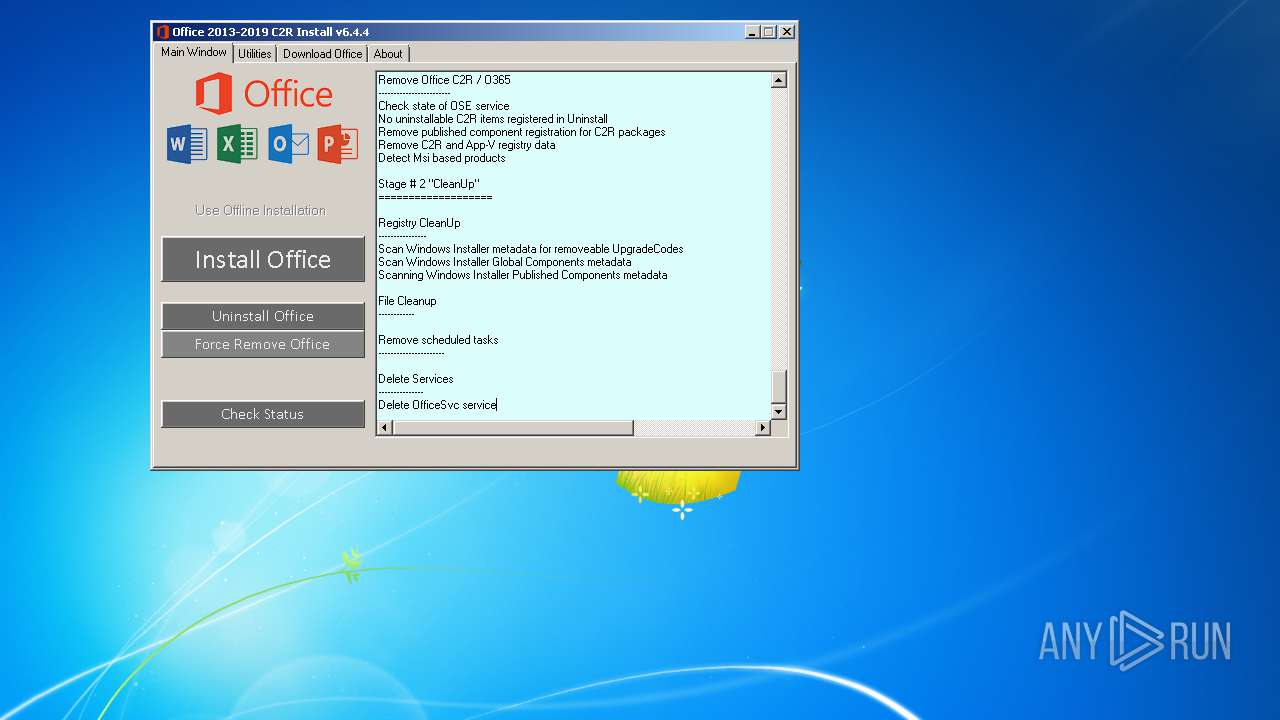Click the Force Remove Office button
Screen dimensions: 1280x720
[x=263, y=344]
